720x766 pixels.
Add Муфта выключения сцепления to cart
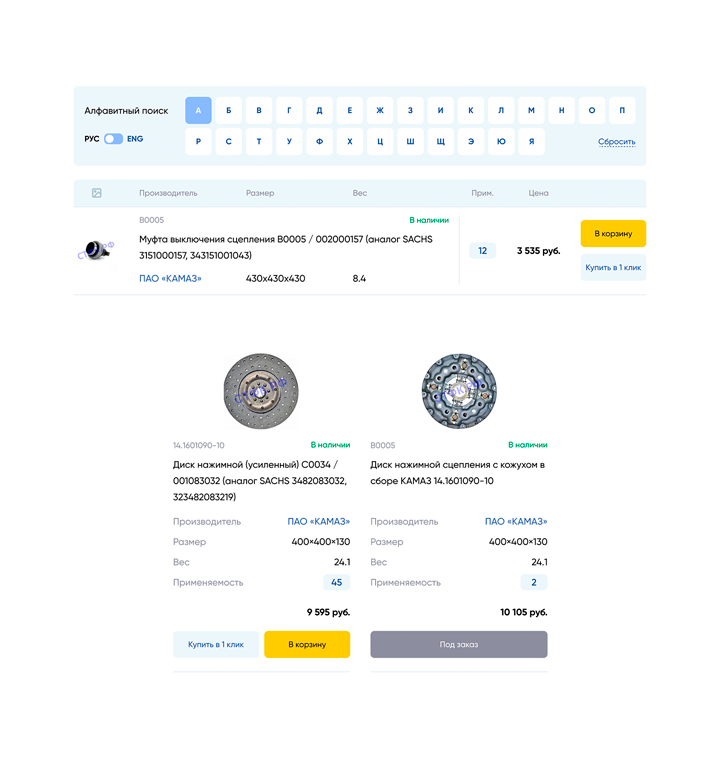click(612, 233)
